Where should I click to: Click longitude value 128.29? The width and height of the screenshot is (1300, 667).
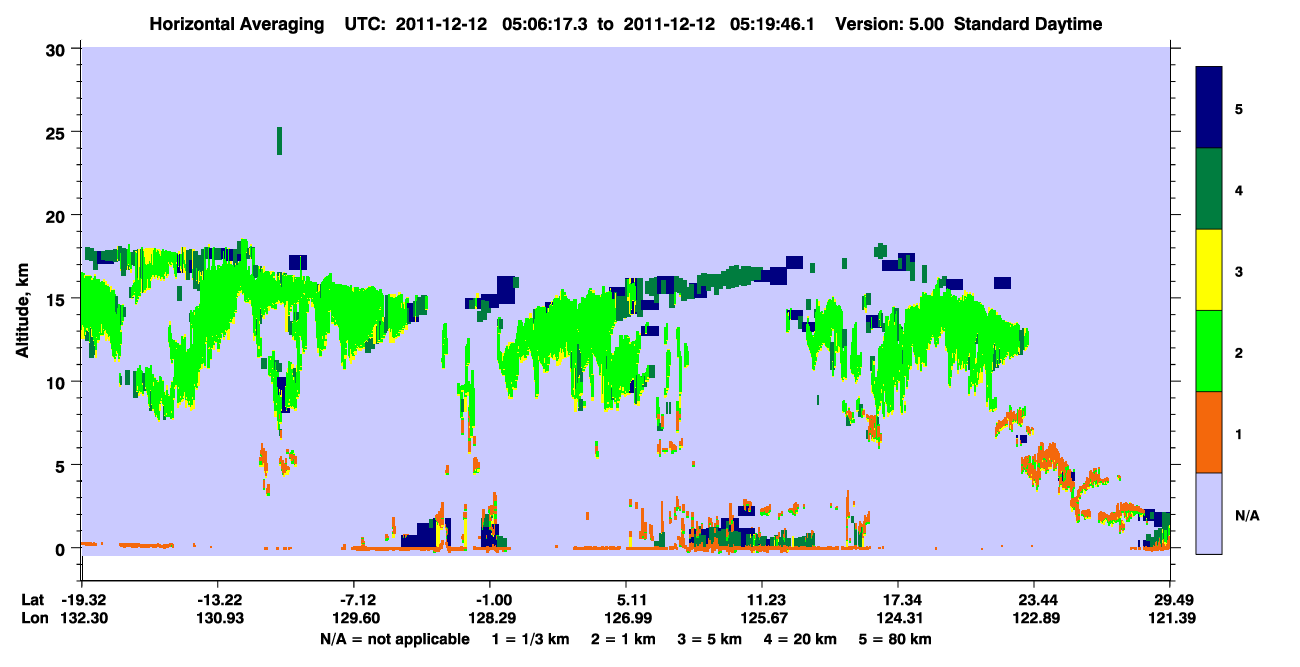(491, 619)
